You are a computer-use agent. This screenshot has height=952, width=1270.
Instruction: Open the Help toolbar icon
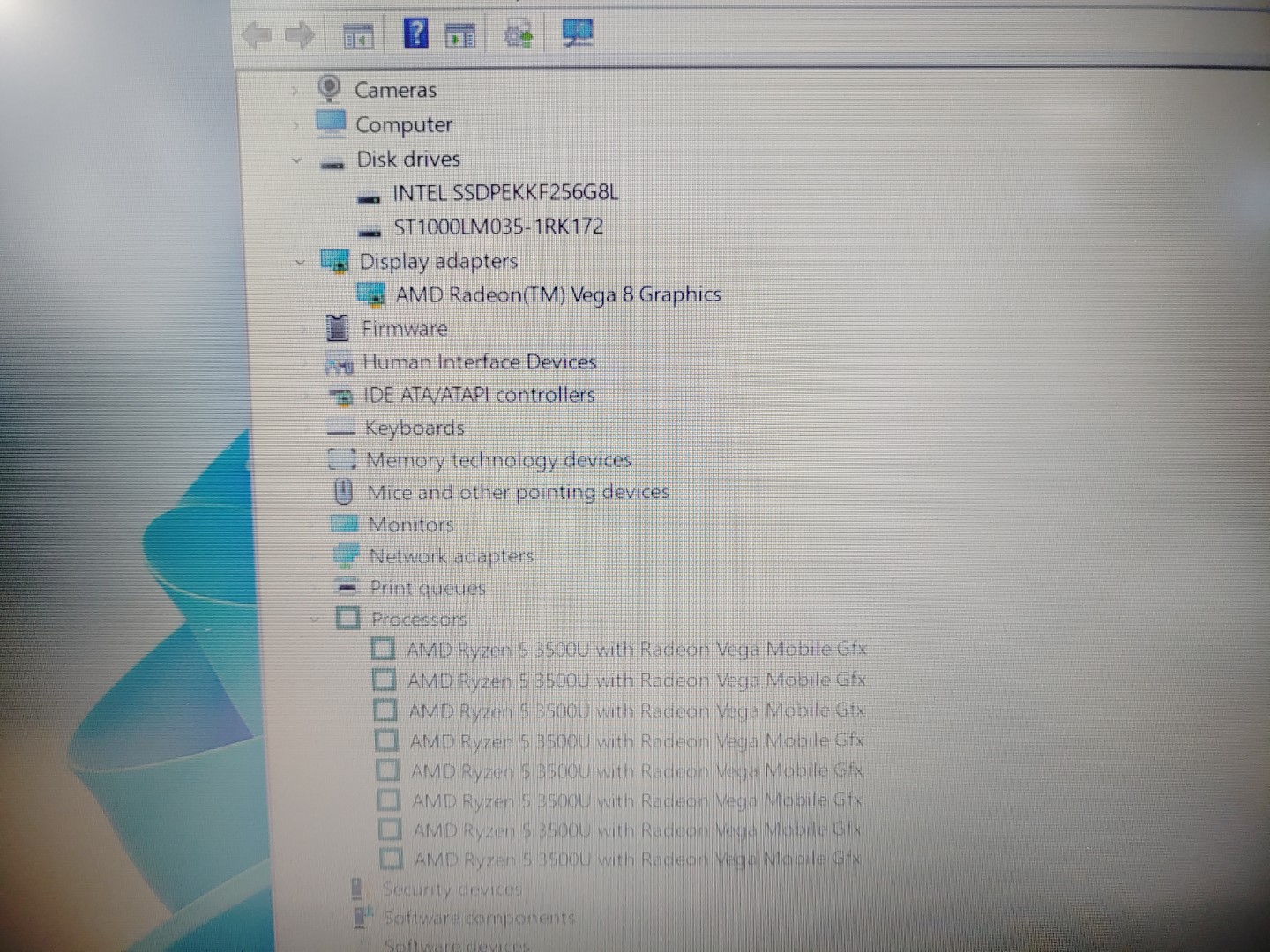tap(415, 33)
